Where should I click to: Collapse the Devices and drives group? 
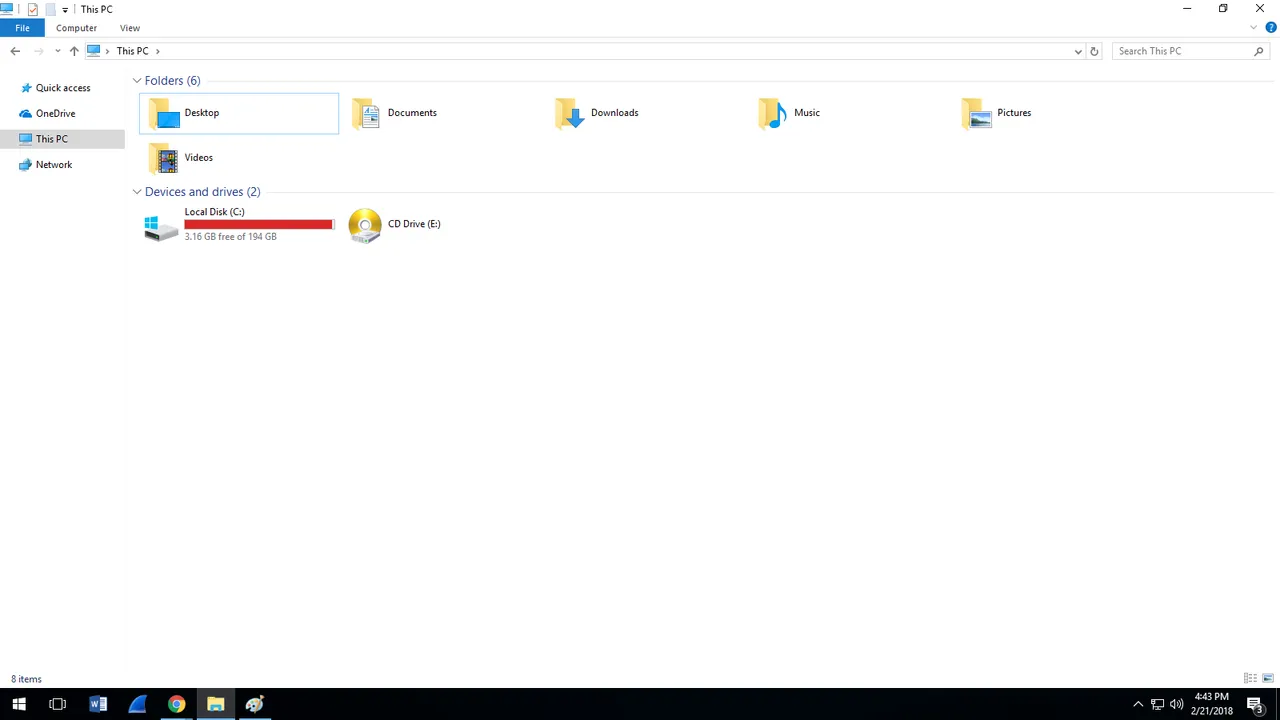137,192
